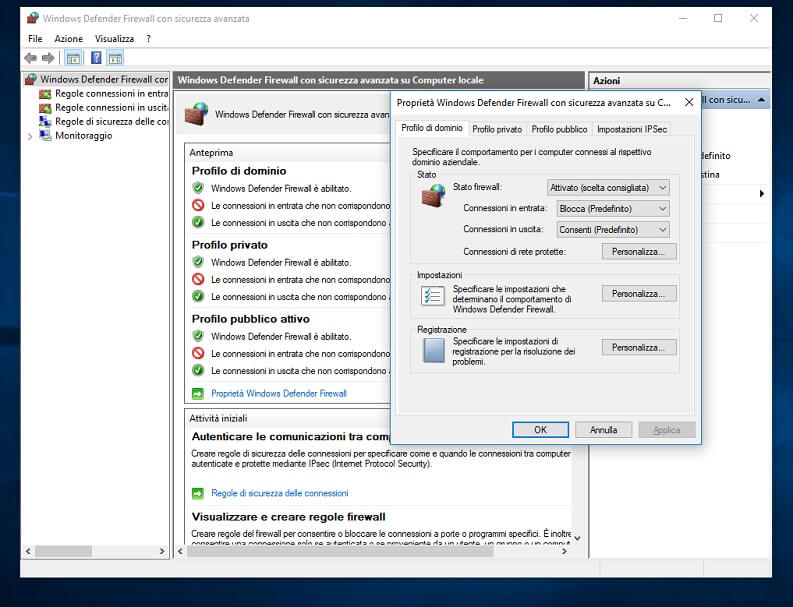Image resolution: width=793 pixels, height=607 pixels.
Task: Click the Visualizzare e creare regole firewall heading
Action: click(288, 517)
